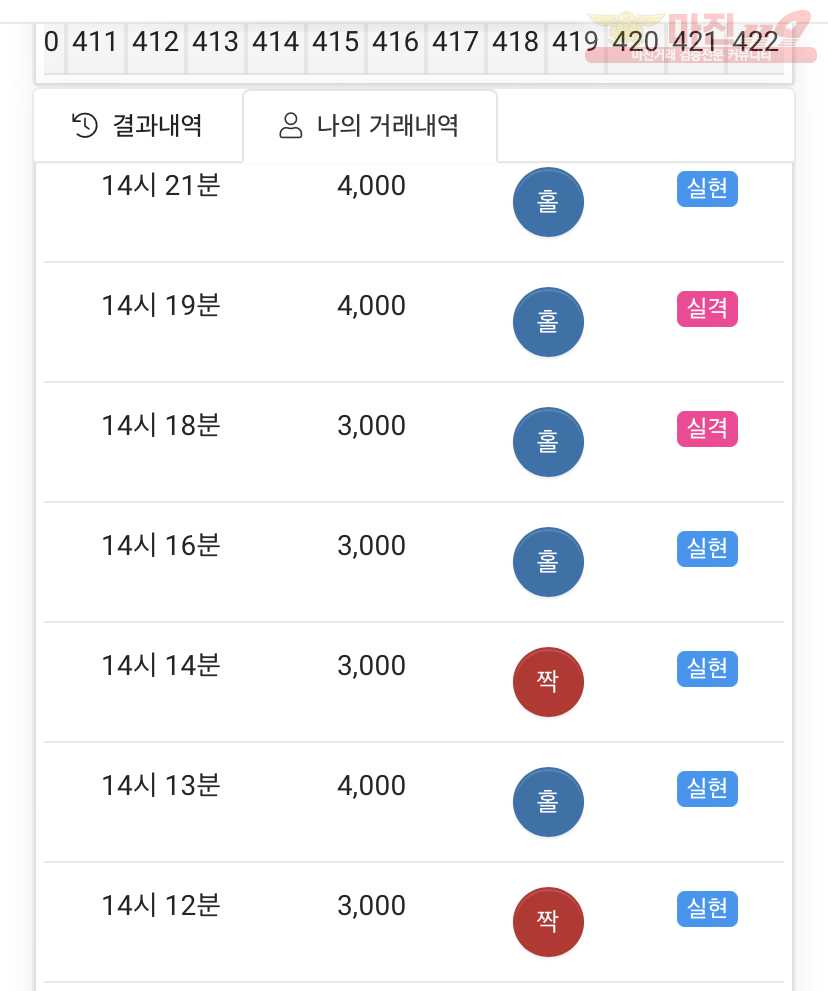The width and height of the screenshot is (828, 991).
Task: Click the user profile icon
Action: pyautogui.click(x=291, y=125)
